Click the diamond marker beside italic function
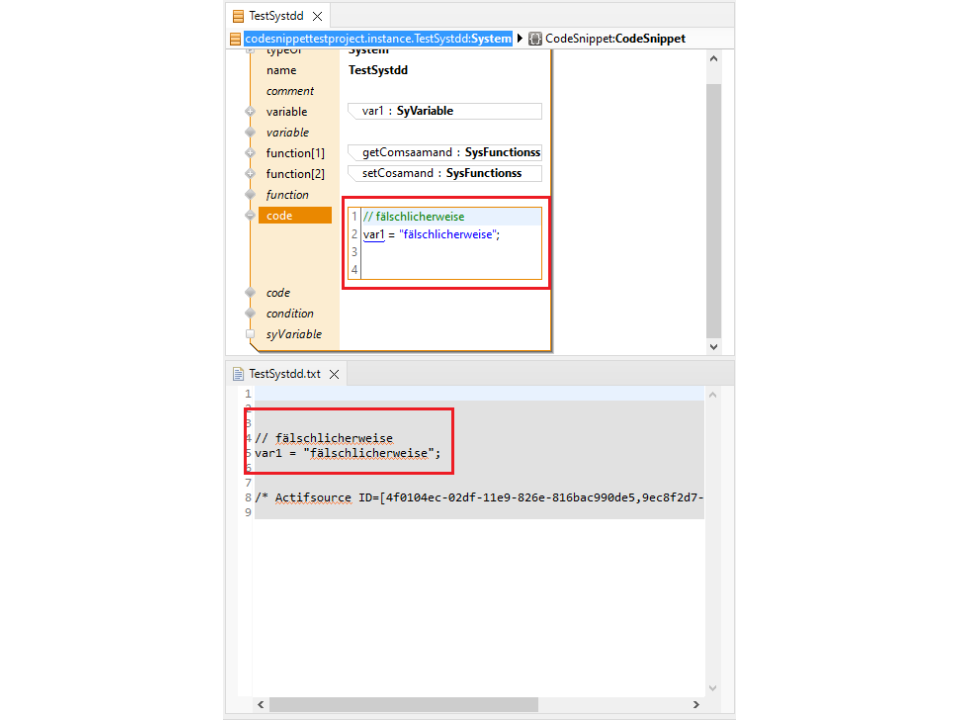Viewport: 960px width, 720px height. tap(250, 195)
